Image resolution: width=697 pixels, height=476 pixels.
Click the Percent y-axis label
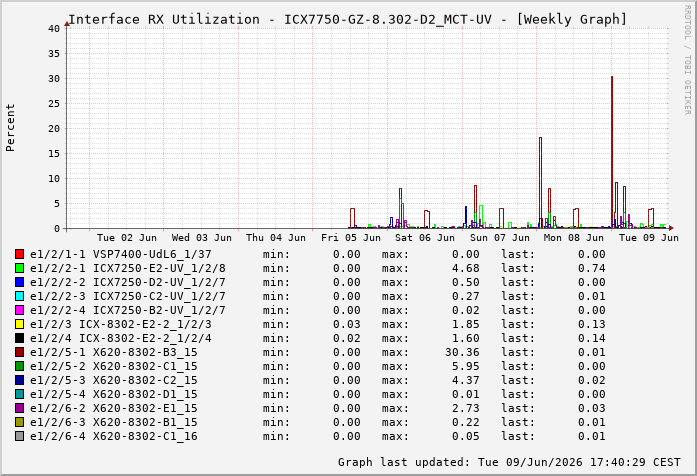point(10,128)
